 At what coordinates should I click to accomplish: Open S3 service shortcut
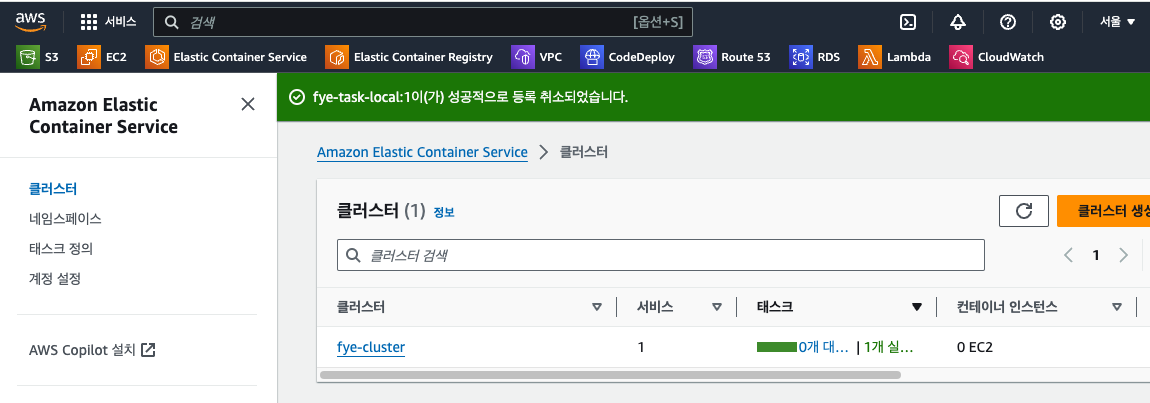click(37, 57)
